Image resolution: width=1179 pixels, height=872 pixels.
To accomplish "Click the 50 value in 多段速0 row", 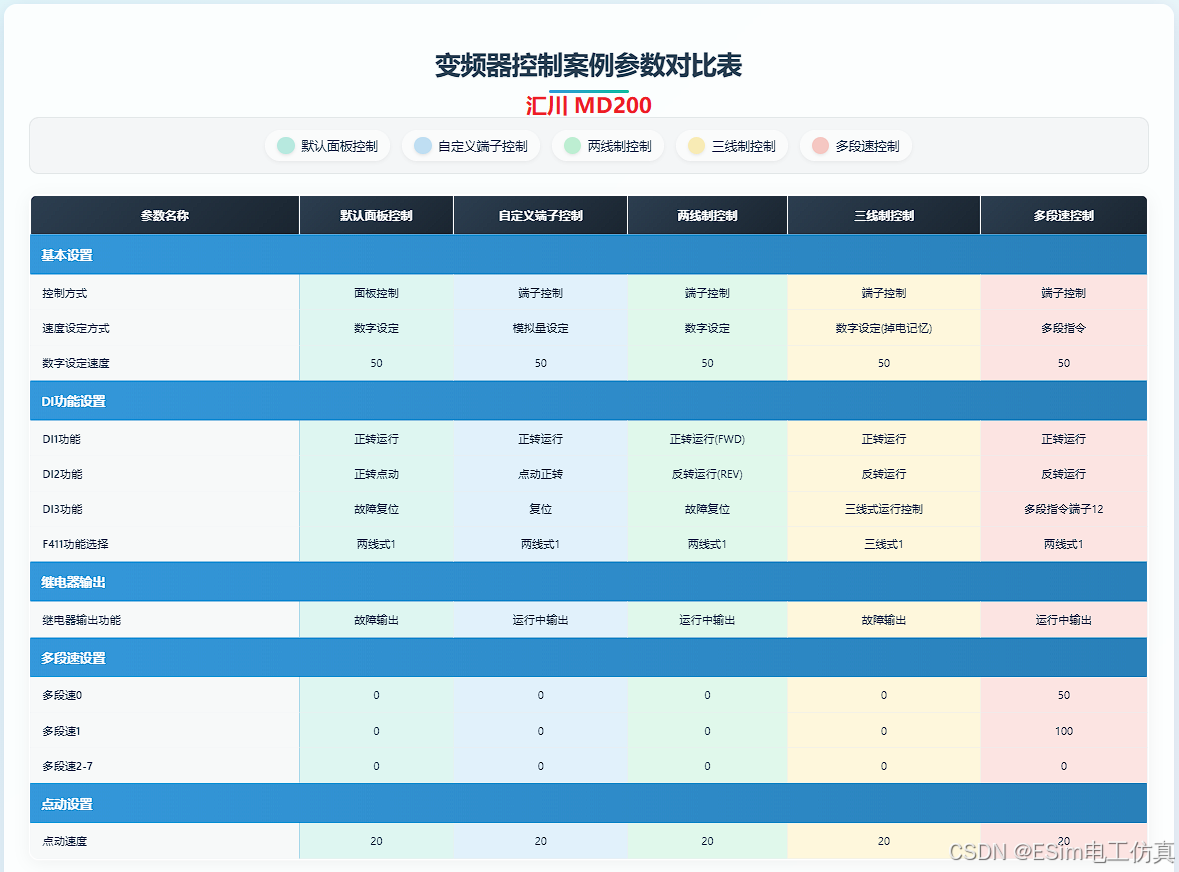I will tap(1063, 695).
